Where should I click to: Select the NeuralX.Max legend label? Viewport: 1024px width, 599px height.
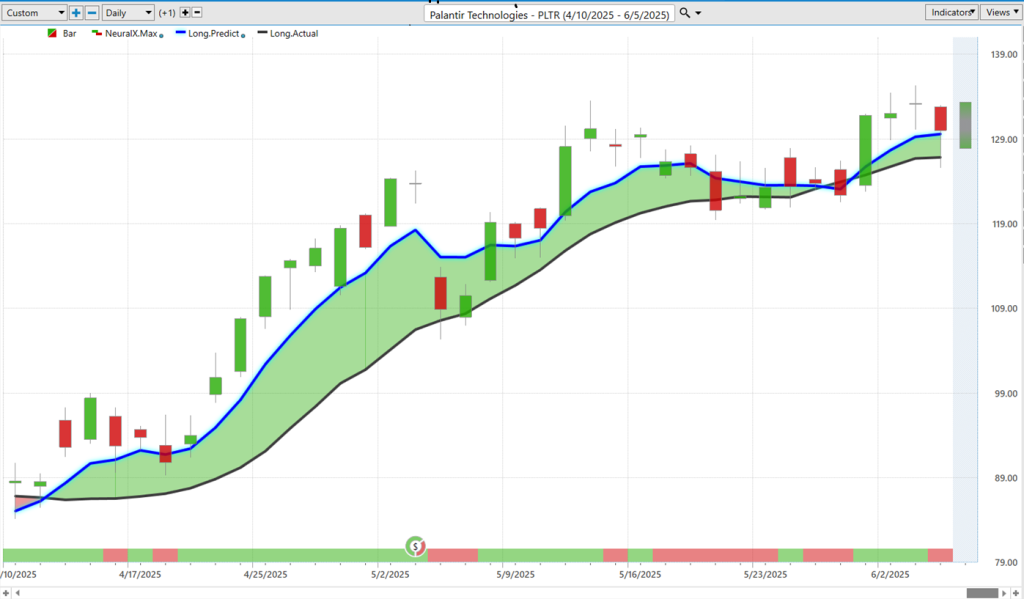click(131, 33)
